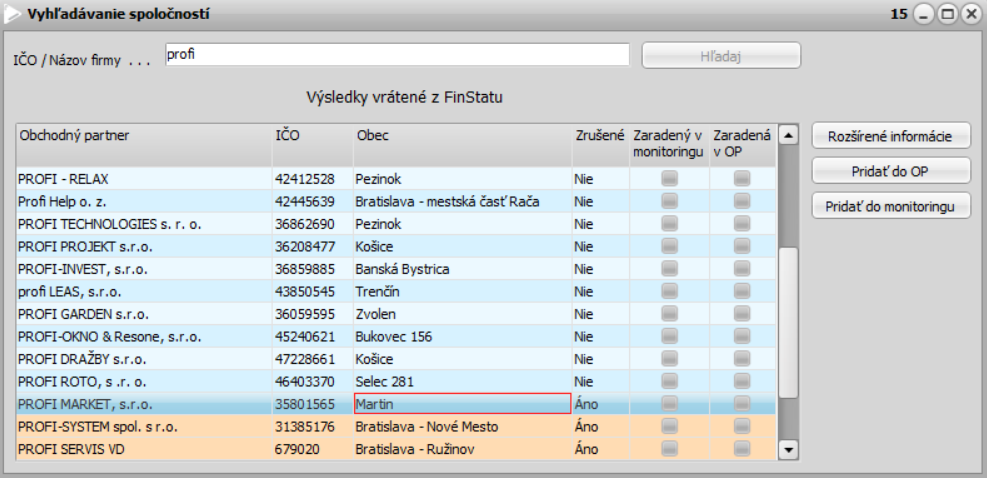This screenshot has height=478, width=987.
Task: Sort by IČO column header
Action: [x=313, y=145]
